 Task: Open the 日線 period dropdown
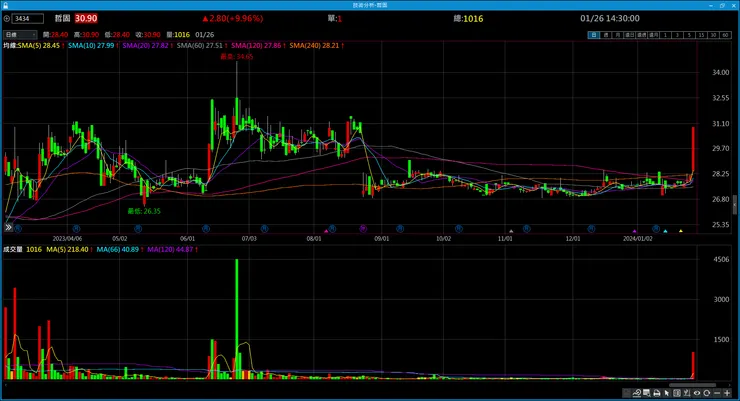(x=20, y=34)
